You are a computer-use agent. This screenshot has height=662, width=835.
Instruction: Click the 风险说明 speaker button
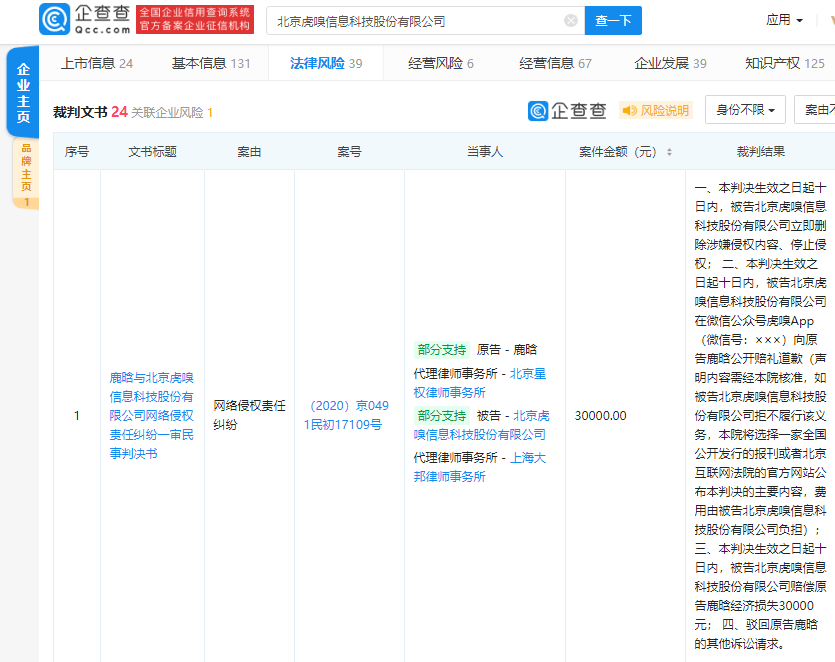[x=656, y=110]
